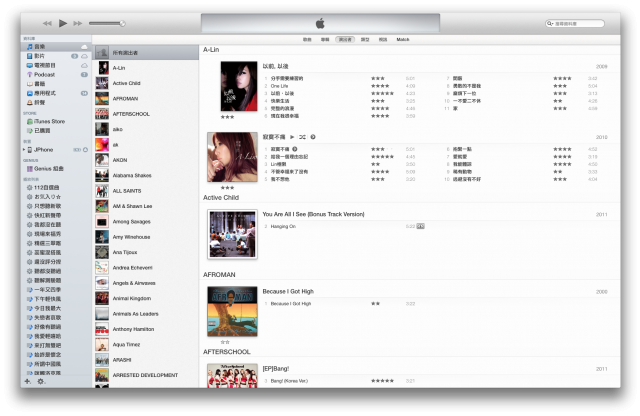Select artist Aqua Timez

(x=146, y=345)
